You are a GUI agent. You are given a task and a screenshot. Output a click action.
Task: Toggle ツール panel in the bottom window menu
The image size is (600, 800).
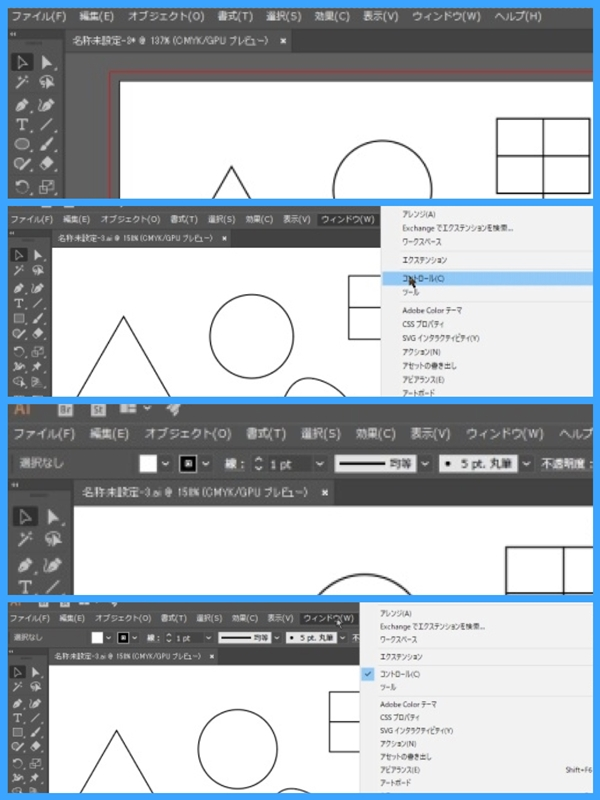pyautogui.click(x=387, y=688)
